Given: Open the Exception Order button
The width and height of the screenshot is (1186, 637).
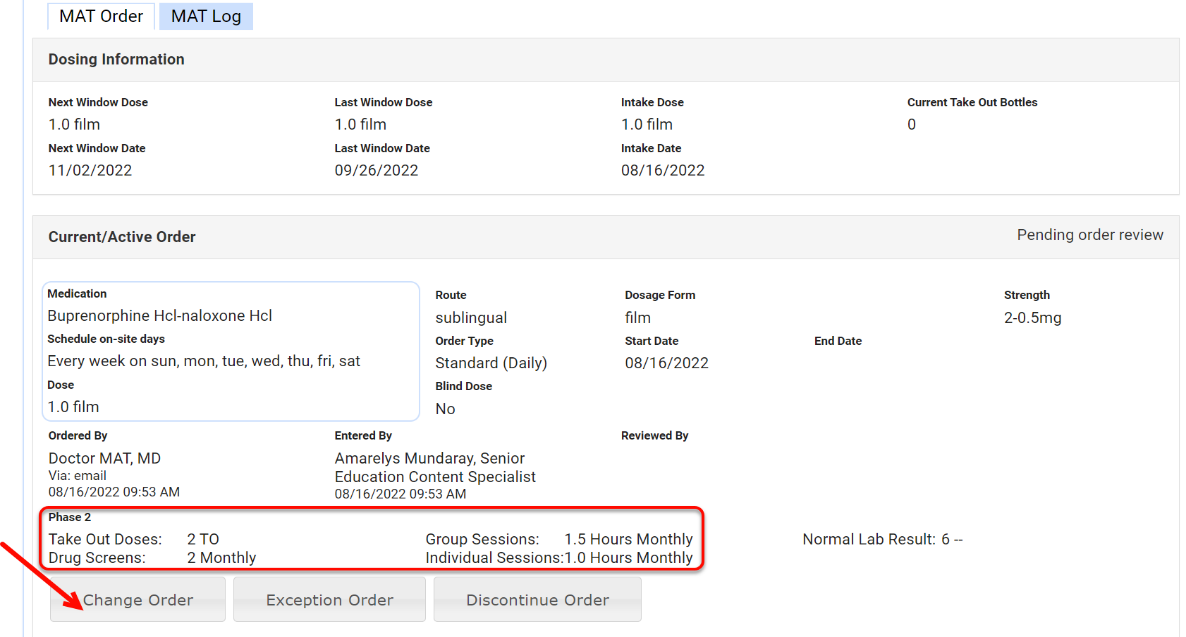Looking at the screenshot, I should point(329,600).
